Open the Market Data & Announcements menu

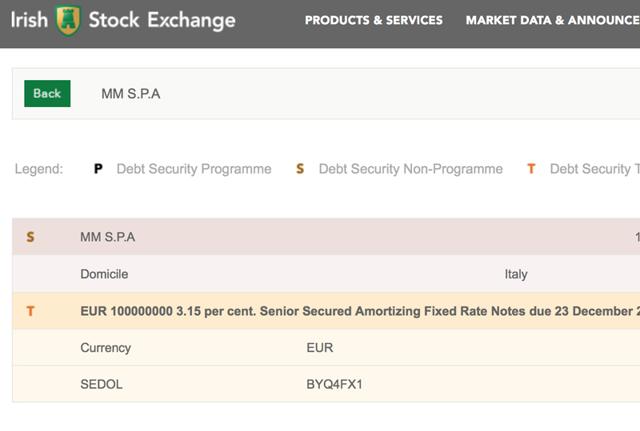552,20
